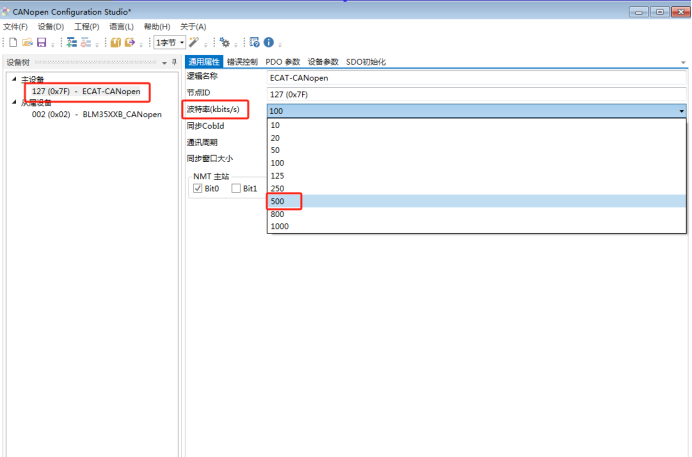Open the 文件(F) menu
692x457 pixels.
[15, 26]
